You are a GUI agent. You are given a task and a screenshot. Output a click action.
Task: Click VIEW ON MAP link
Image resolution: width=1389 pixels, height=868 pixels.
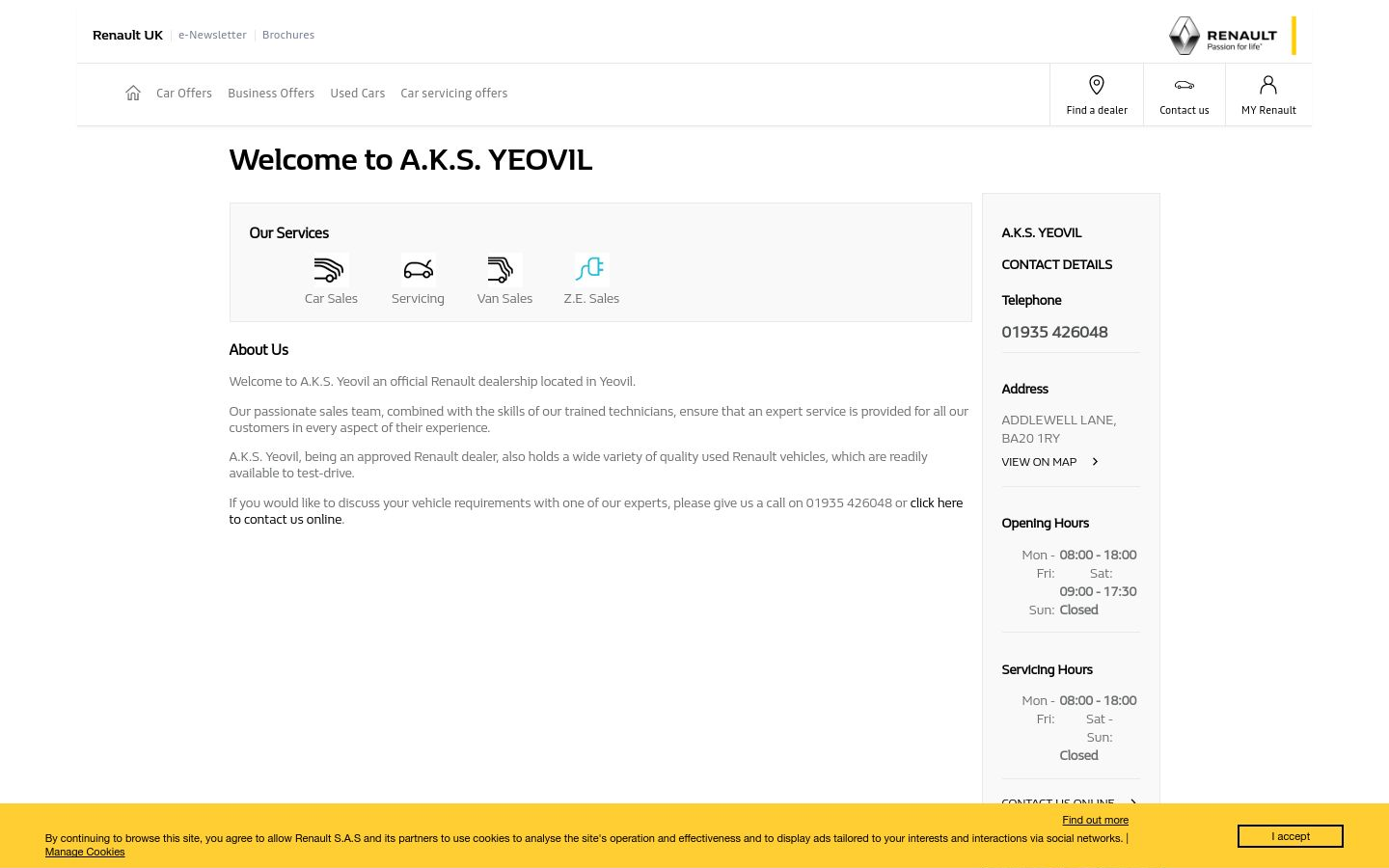coord(1039,462)
